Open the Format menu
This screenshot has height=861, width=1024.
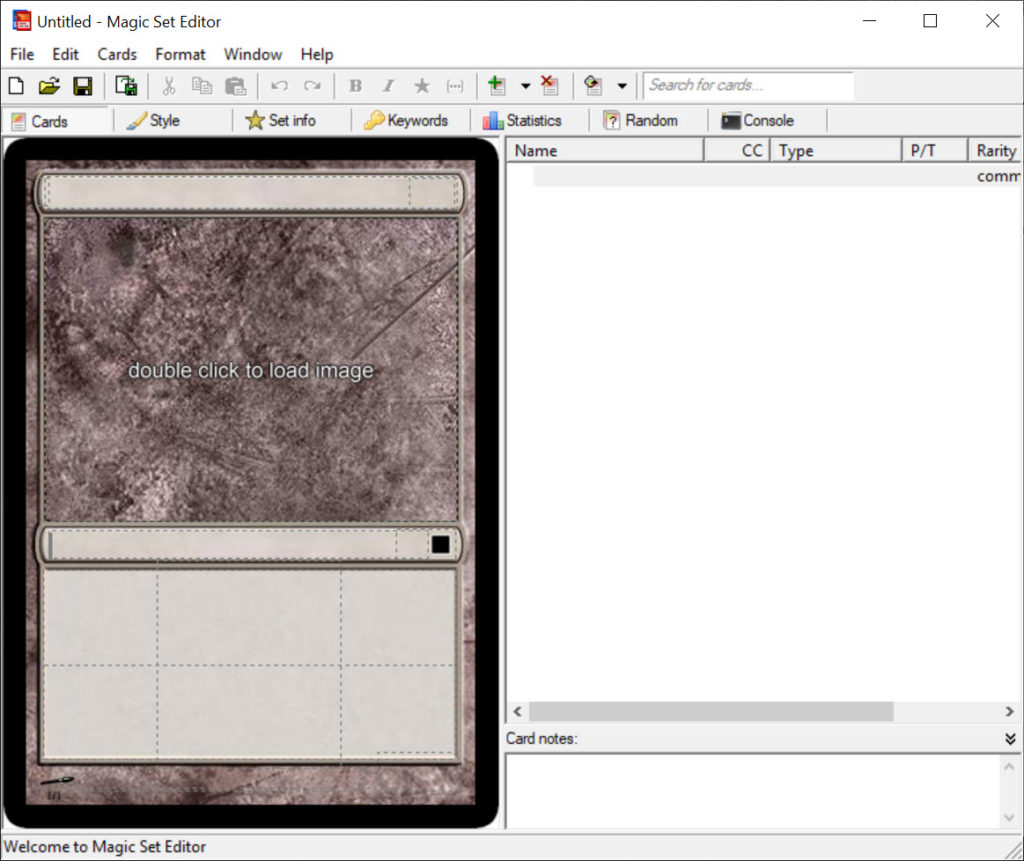point(180,54)
